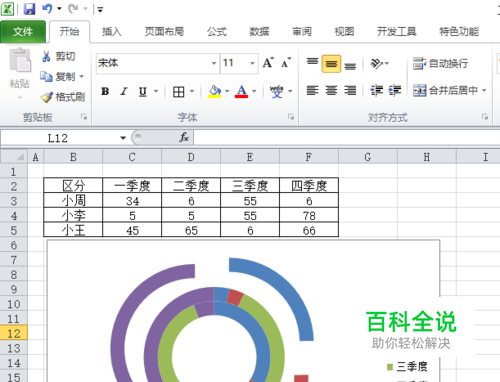500x382 pixels.
Task: Expand the font size 11 dropdown
Action: coord(252,63)
